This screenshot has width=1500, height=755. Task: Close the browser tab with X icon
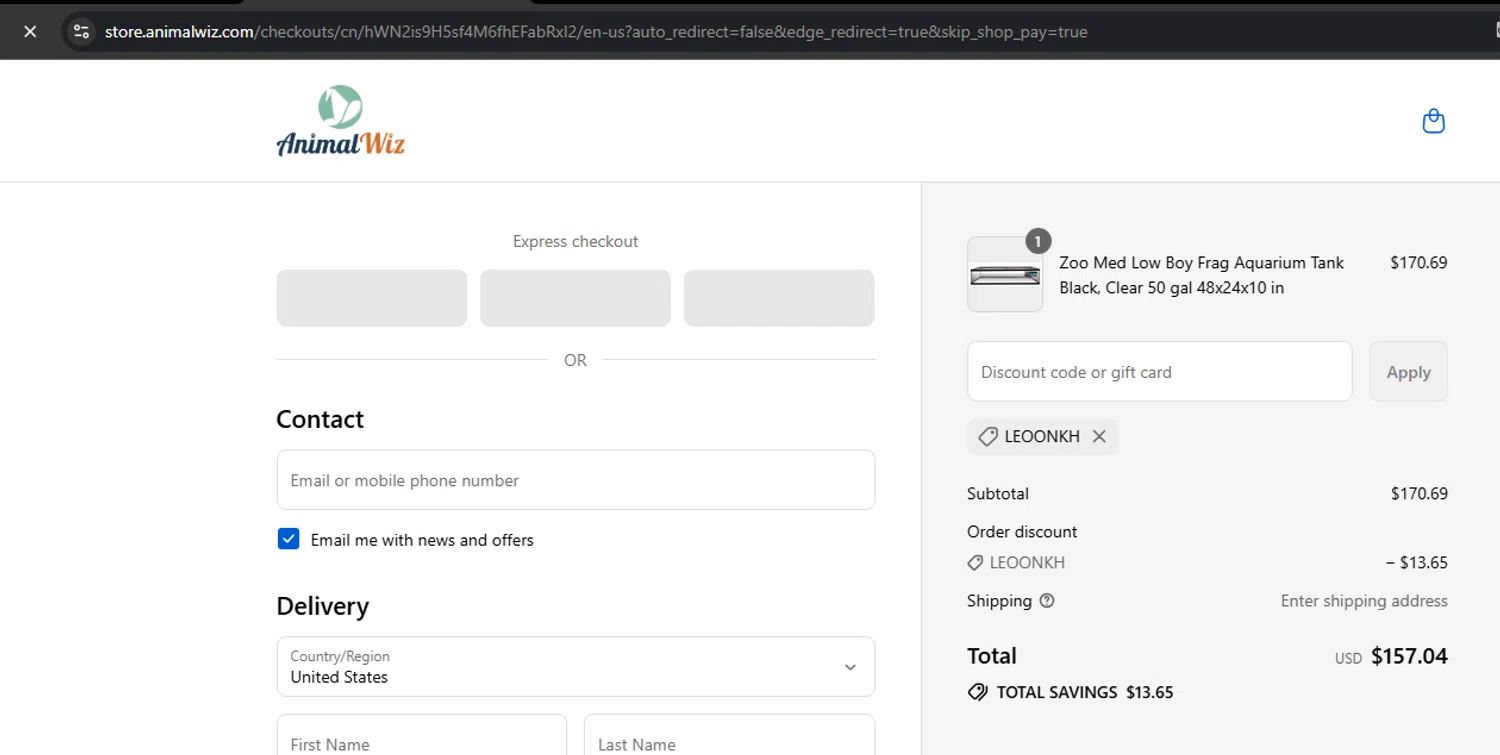pyautogui.click(x=30, y=32)
